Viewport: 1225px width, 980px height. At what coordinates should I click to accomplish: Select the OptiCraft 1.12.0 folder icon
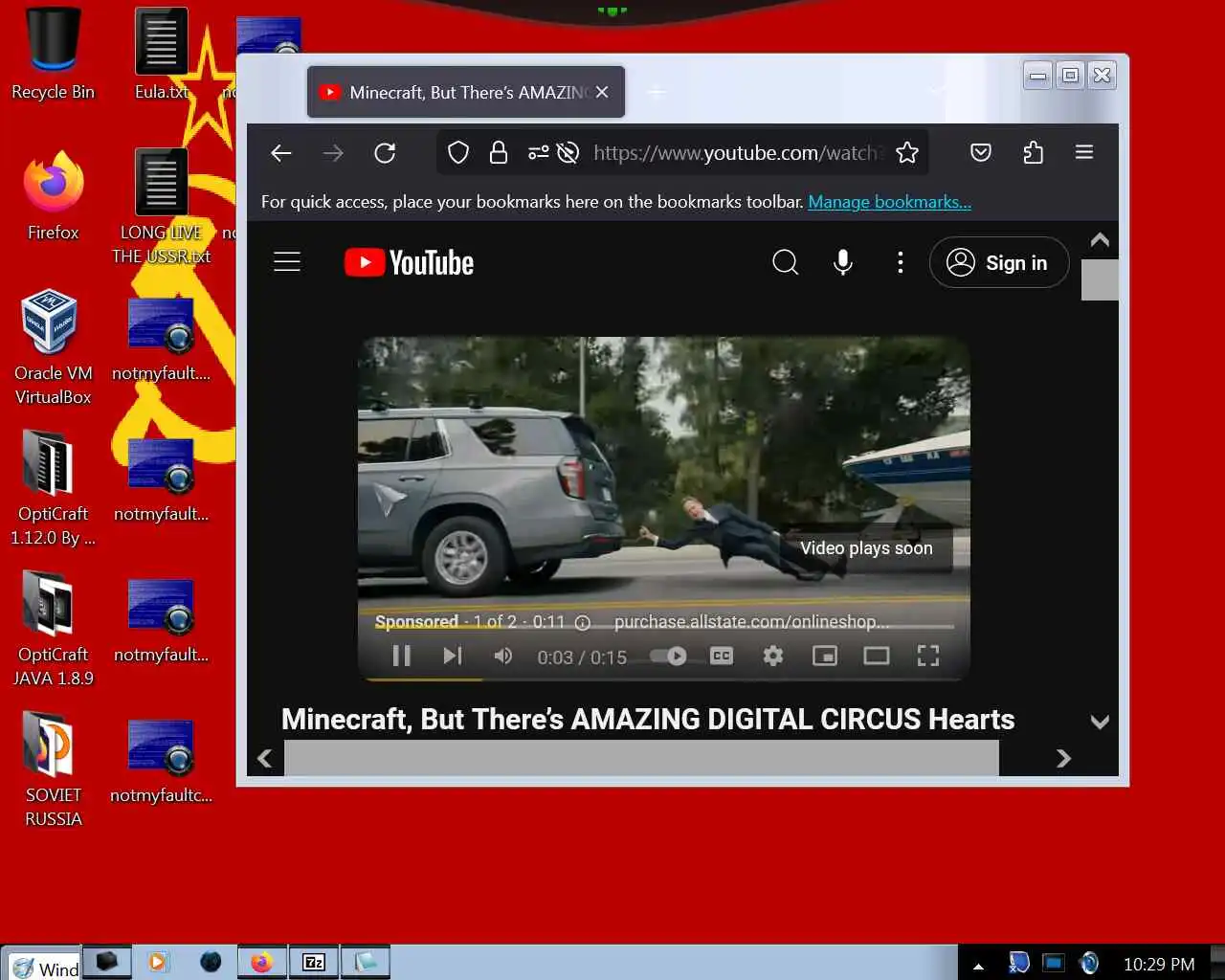(54, 488)
